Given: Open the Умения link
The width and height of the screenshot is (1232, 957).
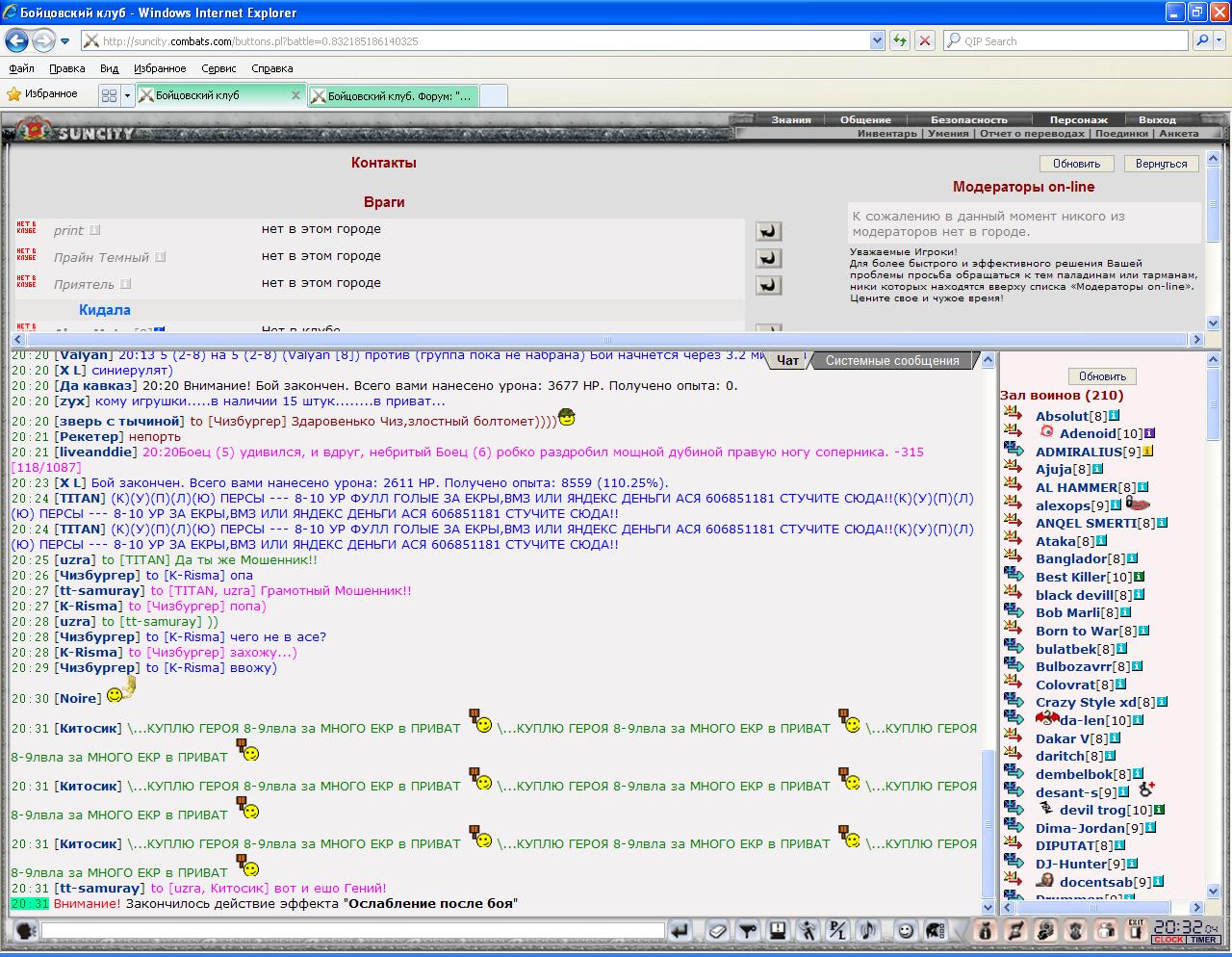Looking at the screenshot, I should pyautogui.click(x=948, y=134).
